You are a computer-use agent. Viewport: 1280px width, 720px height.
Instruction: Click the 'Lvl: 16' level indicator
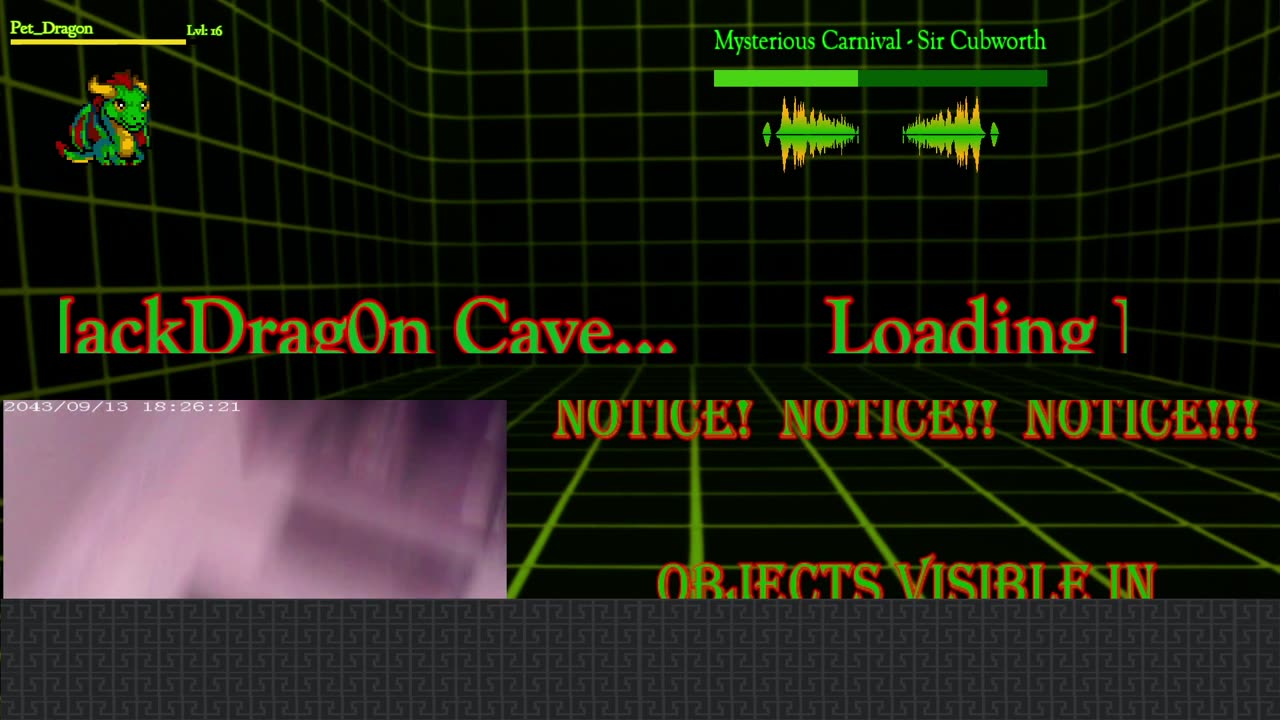[204, 31]
